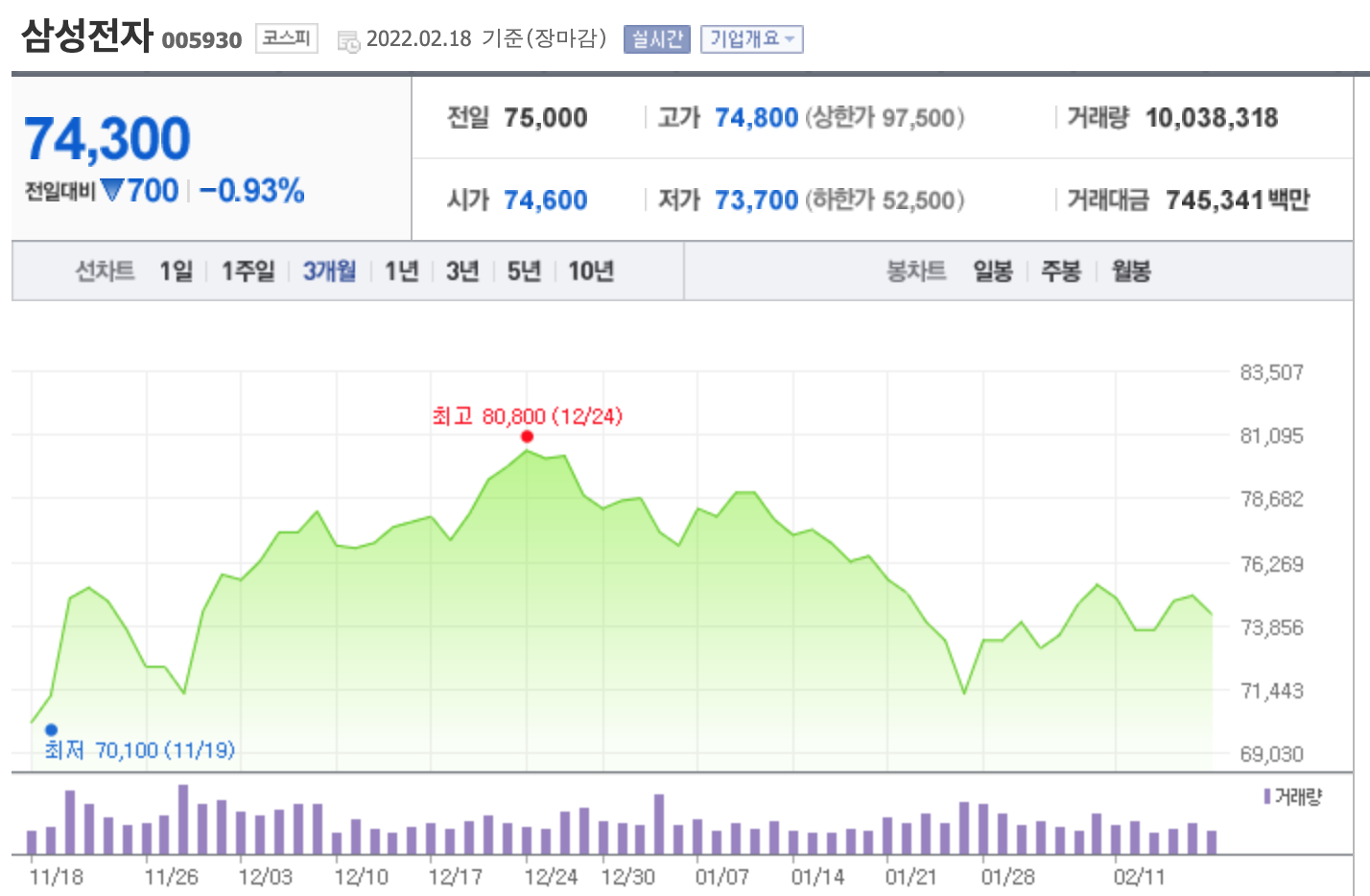Select the 3년 line chart tab
Screen dimensions: 1370x896
[462, 271]
